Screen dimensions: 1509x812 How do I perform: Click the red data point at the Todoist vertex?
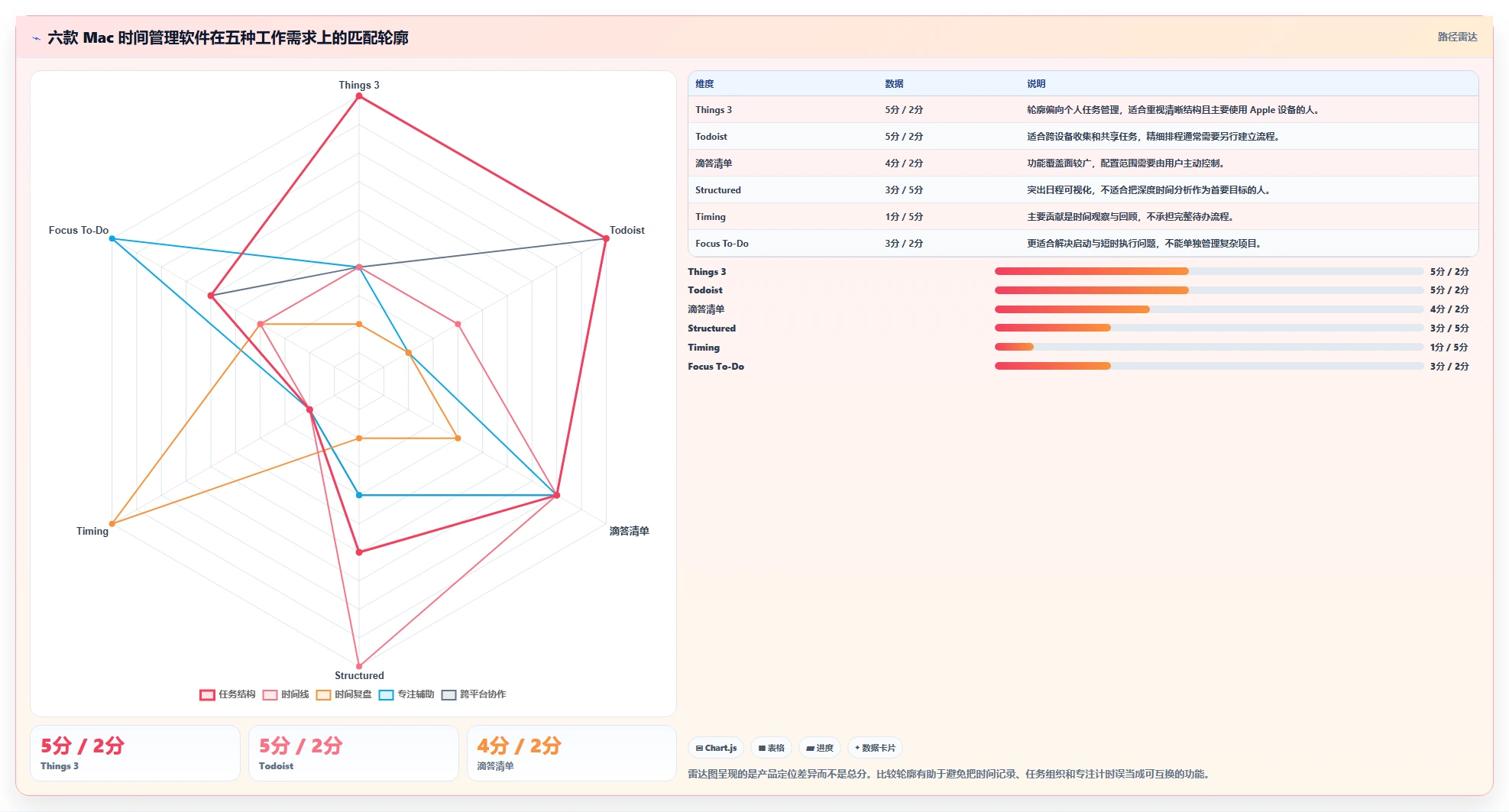(x=606, y=239)
